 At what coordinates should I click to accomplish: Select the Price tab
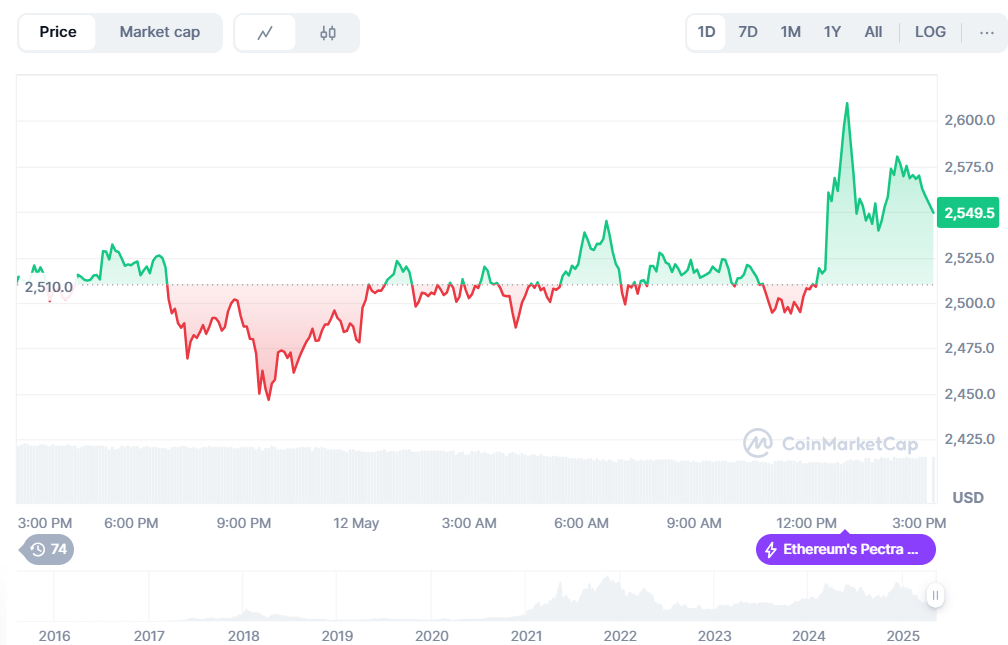[58, 32]
